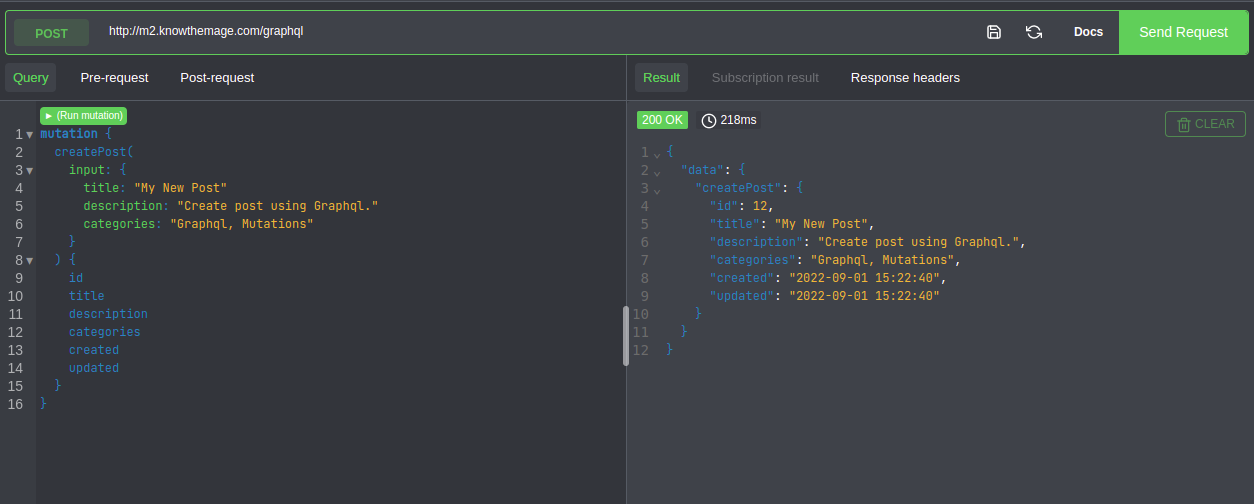Viewport: 1254px width, 504px height.
Task: Switch to the Query tab
Action: click(x=31, y=77)
